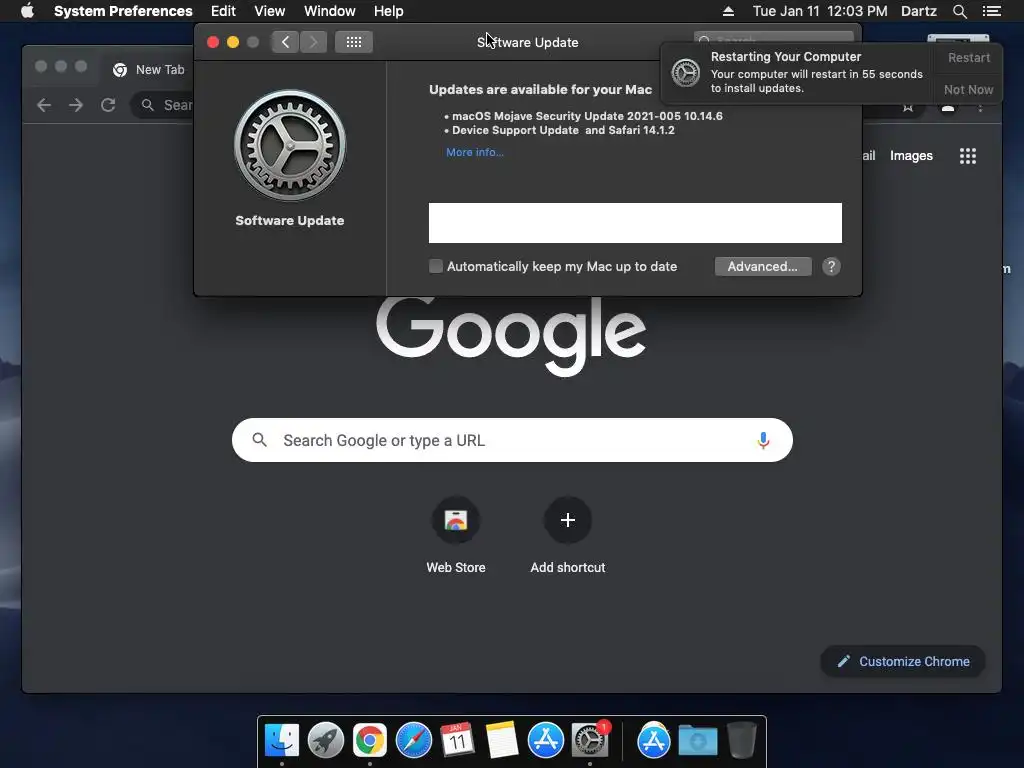The height and width of the screenshot is (768, 1024).
Task: Click the Search Google or type a URL box
Action: click(512, 440)
